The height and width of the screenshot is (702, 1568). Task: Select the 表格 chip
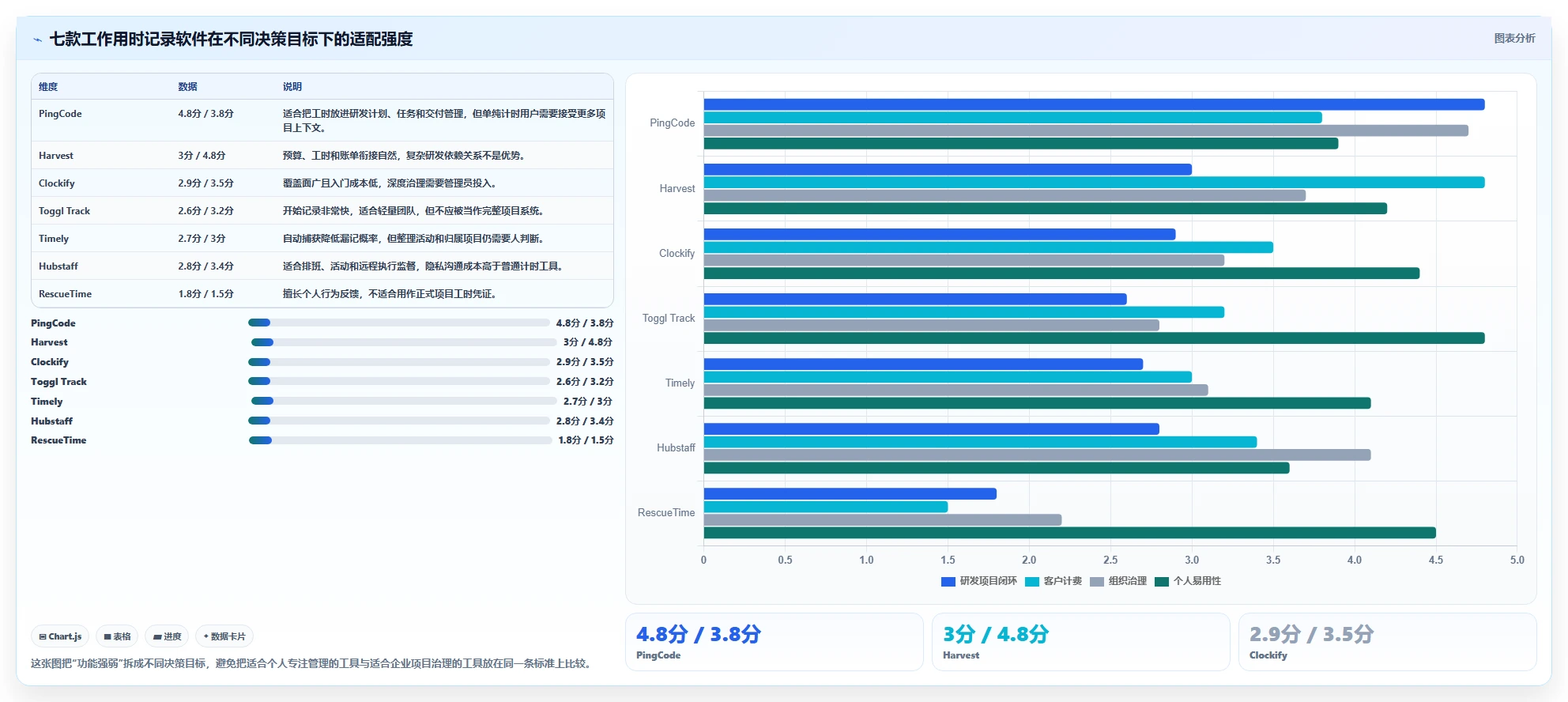(x=117, y=636)
